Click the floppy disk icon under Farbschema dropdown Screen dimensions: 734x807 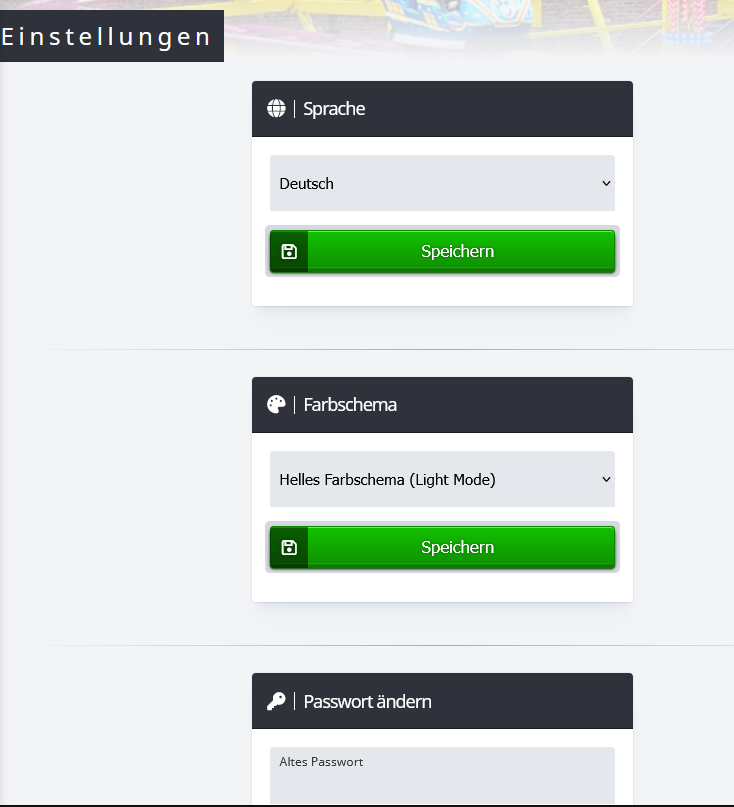click(x=289, y=547)
